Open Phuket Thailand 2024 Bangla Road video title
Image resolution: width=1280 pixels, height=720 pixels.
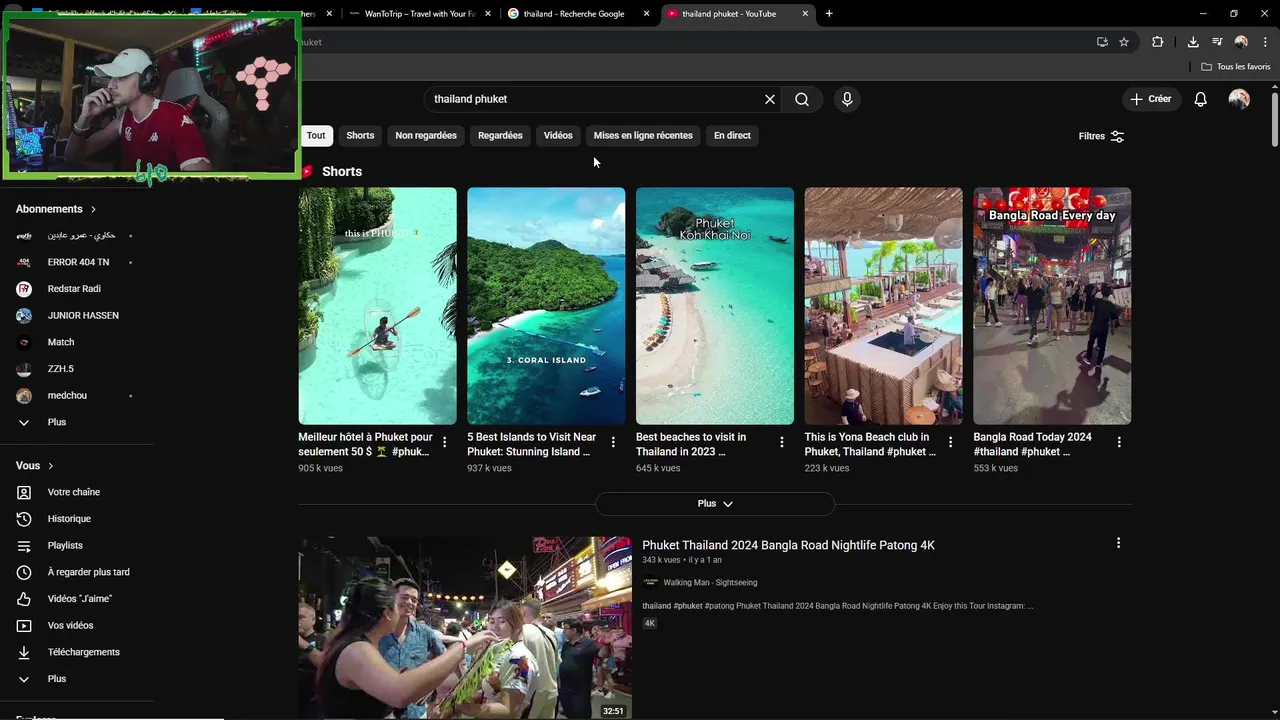click(x=788, y=545)
